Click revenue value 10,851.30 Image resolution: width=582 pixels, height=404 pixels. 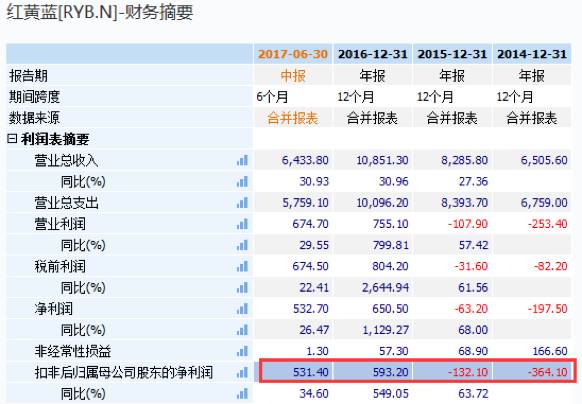[382, 160]
